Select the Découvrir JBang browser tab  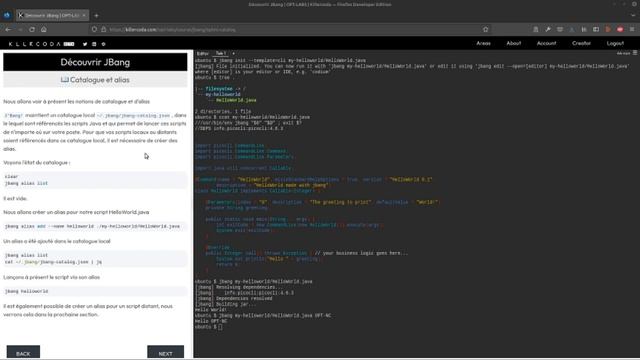click(x=53, y=16)
